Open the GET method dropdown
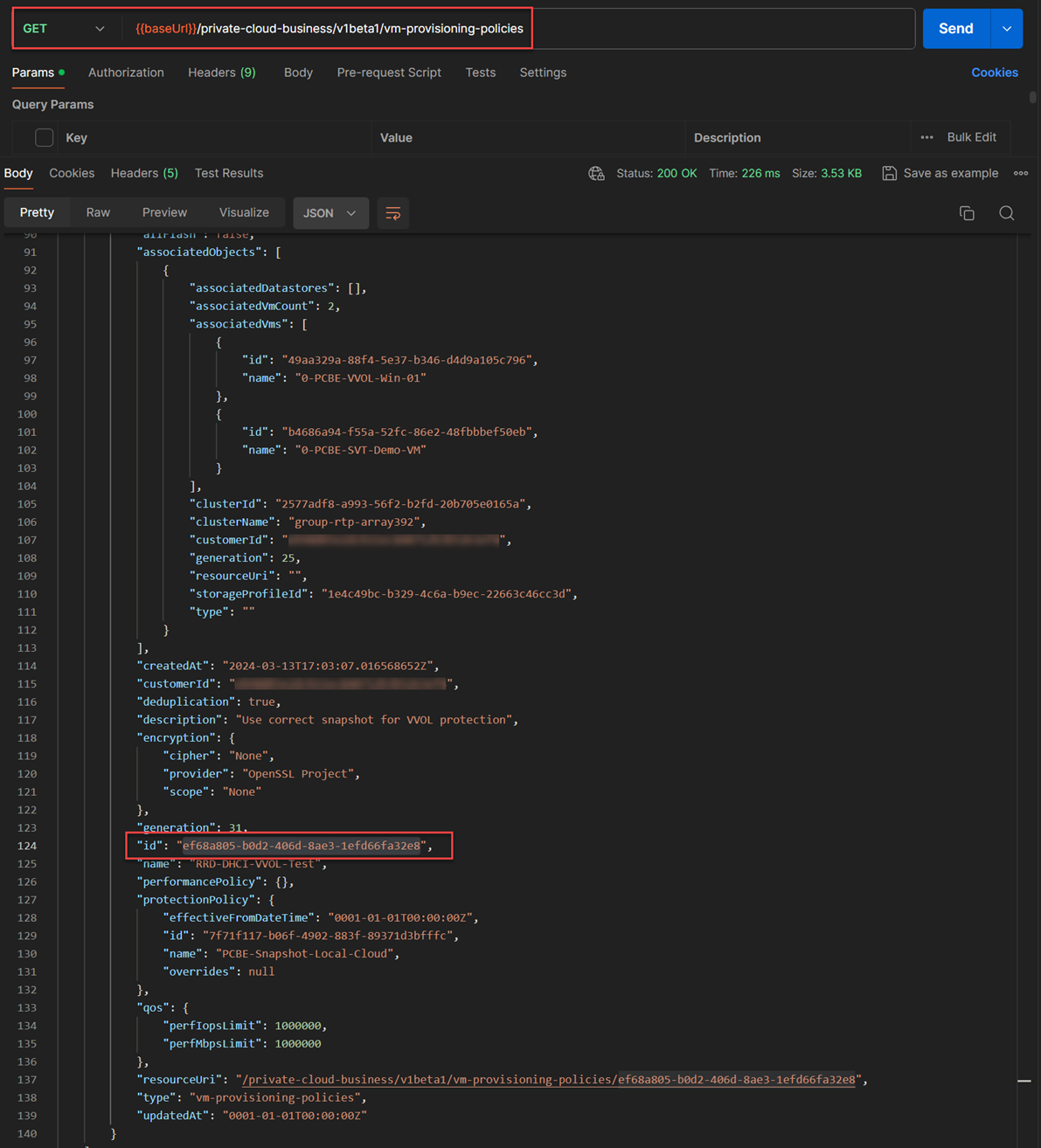The width and height of the screenshot is (1041, 1148). pos(64,29)
